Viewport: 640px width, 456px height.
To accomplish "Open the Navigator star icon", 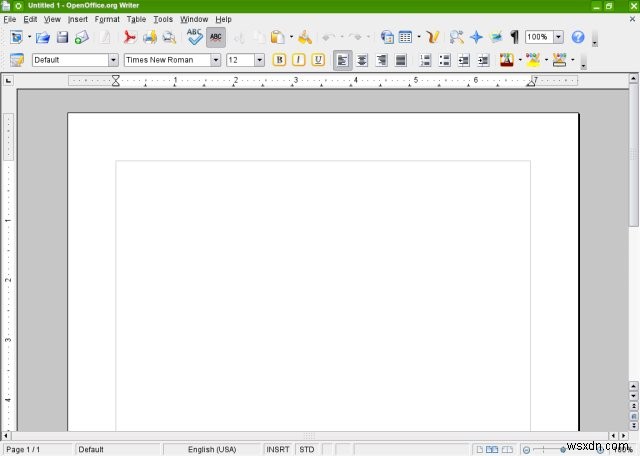I will [476, 37].
